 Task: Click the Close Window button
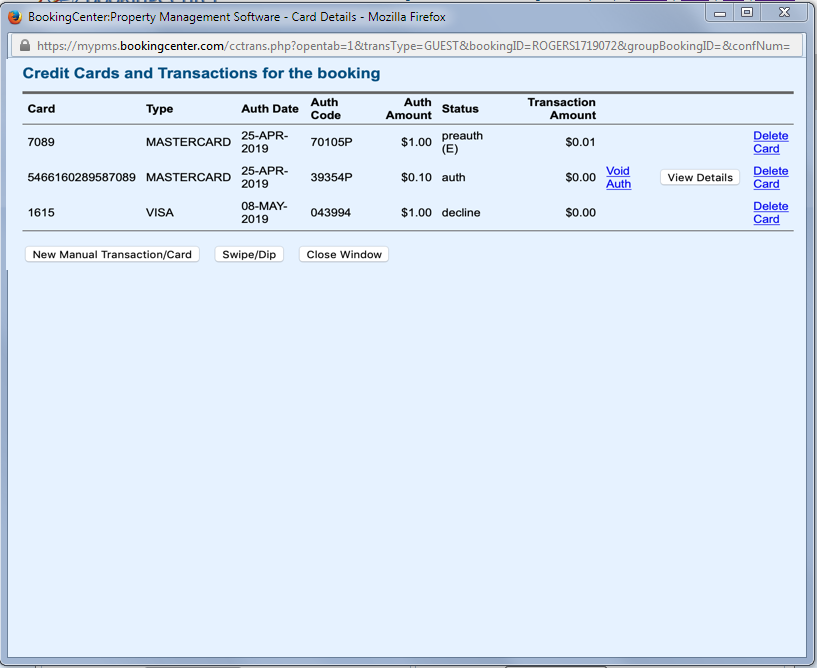(344, 254)
